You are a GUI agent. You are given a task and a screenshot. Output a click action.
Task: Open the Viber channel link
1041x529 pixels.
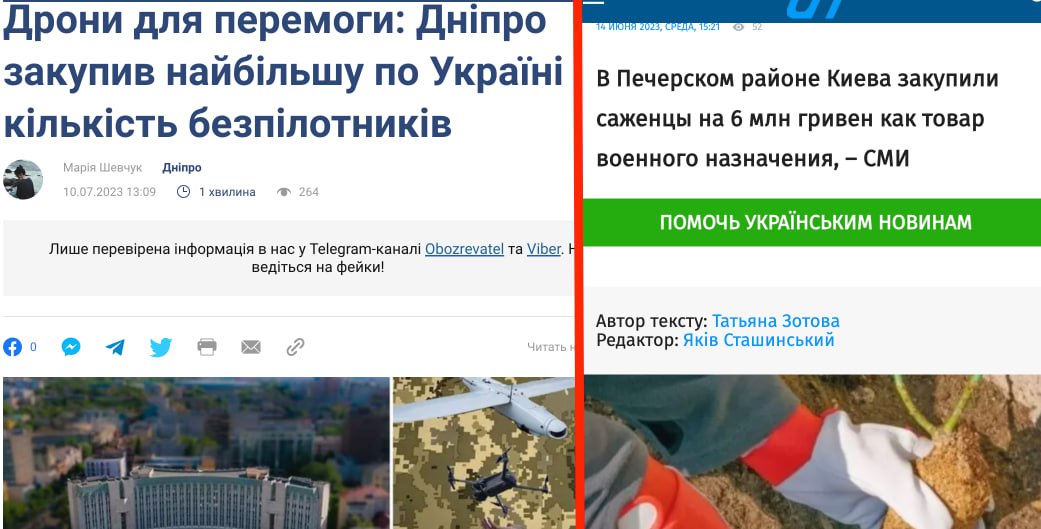544,250
